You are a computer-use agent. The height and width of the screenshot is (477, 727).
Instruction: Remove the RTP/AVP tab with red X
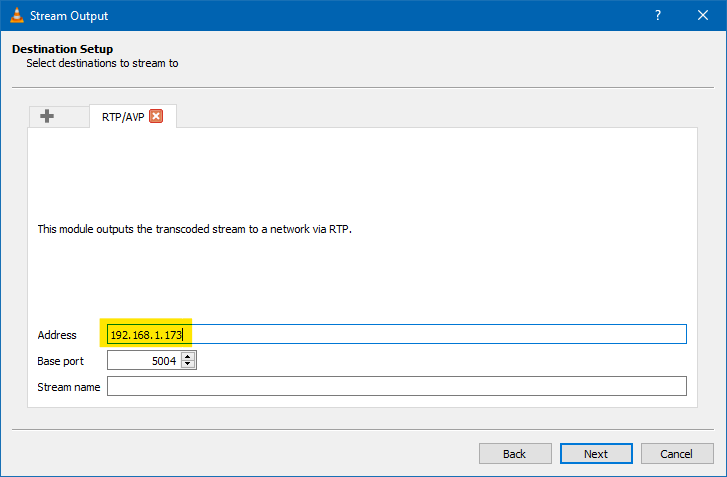pyautogui.click(x=156, y=116)
